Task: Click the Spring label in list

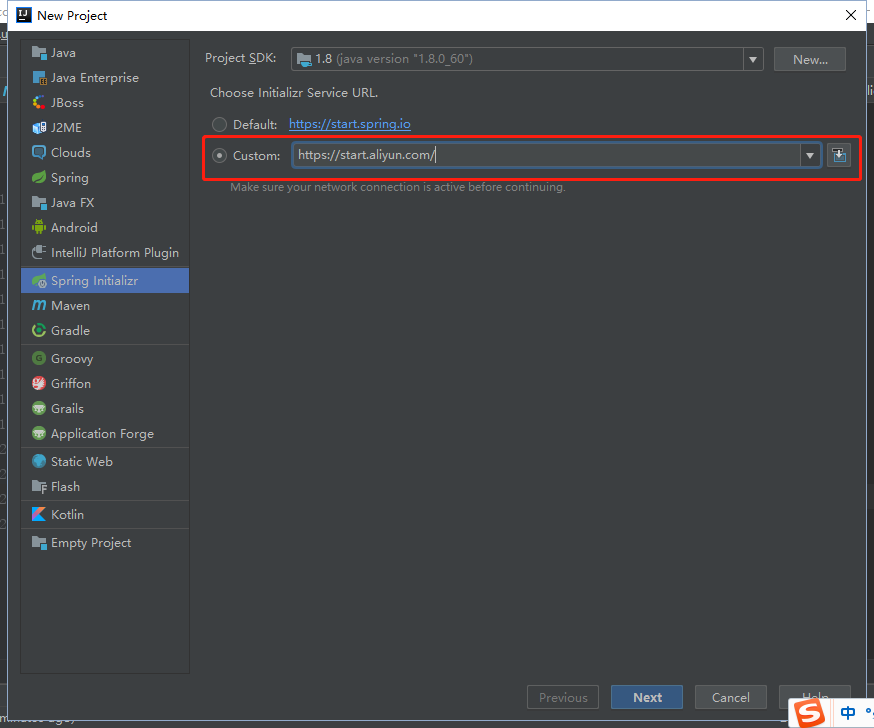Action: click(70, 178)
